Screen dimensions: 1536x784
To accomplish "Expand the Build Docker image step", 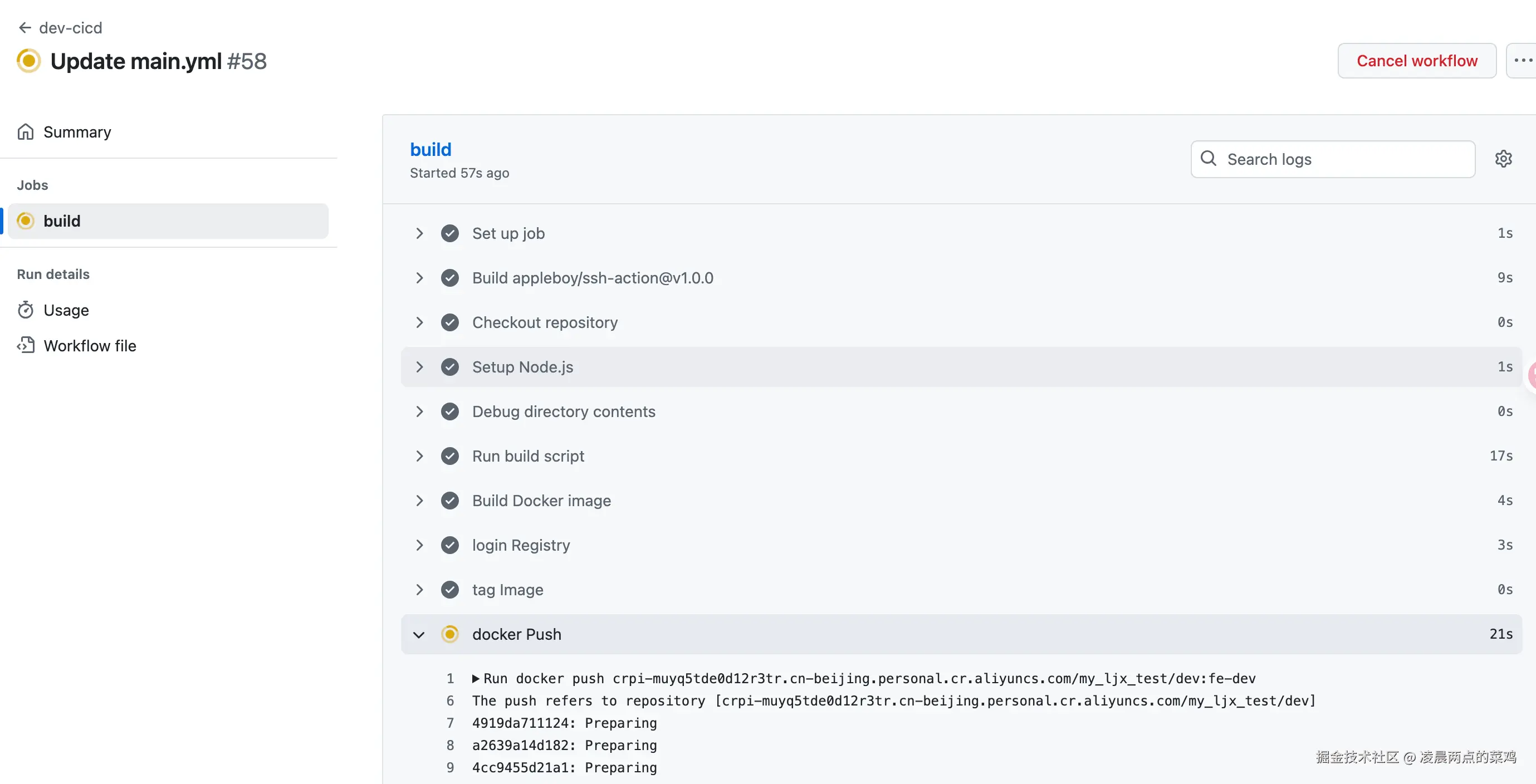I will point(419,501).
